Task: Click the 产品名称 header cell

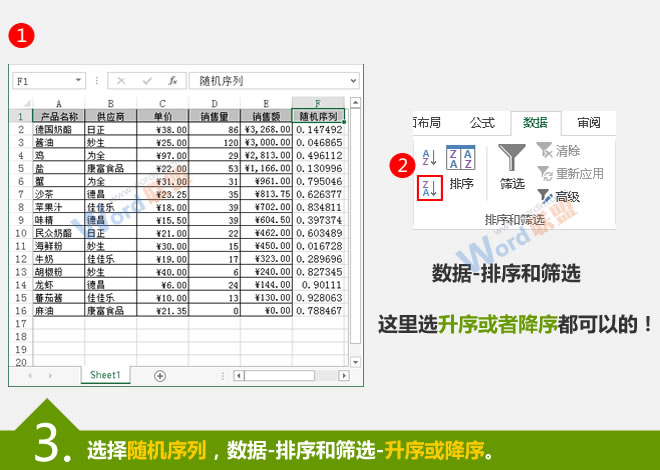Action: [59, 117]
